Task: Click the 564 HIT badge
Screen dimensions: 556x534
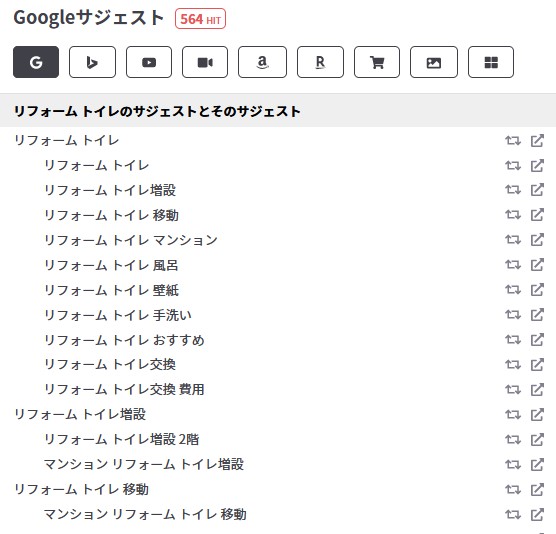Action: tap(200, 19)
